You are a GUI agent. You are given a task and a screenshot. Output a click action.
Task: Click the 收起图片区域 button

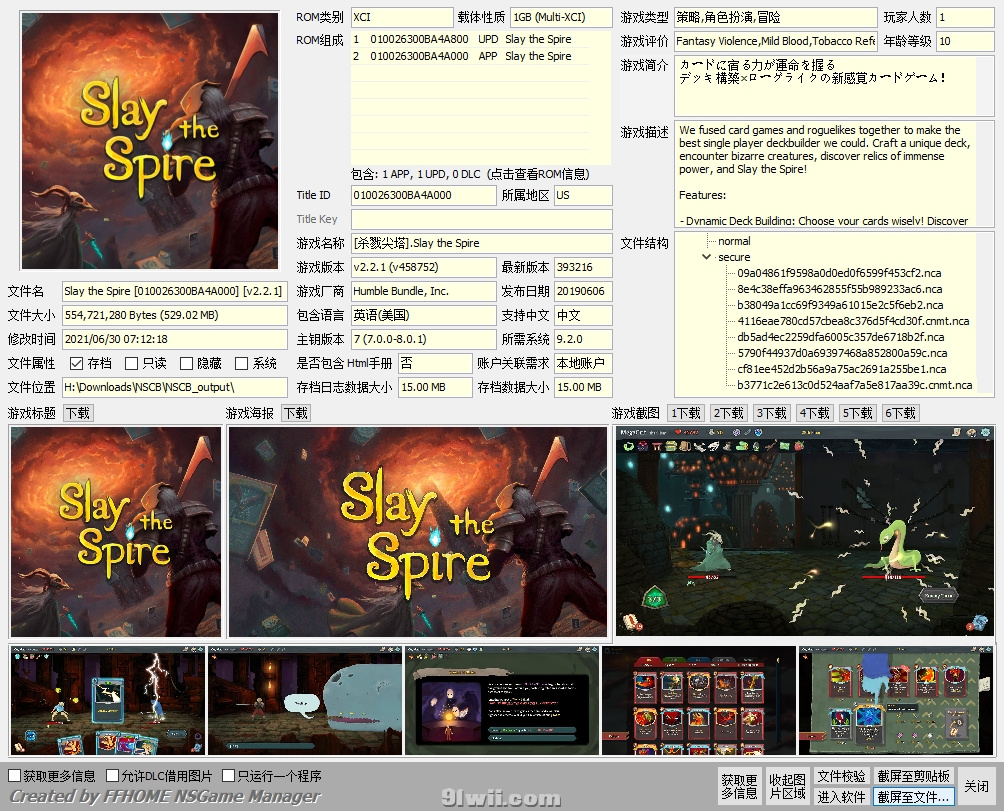pos(786,786)
